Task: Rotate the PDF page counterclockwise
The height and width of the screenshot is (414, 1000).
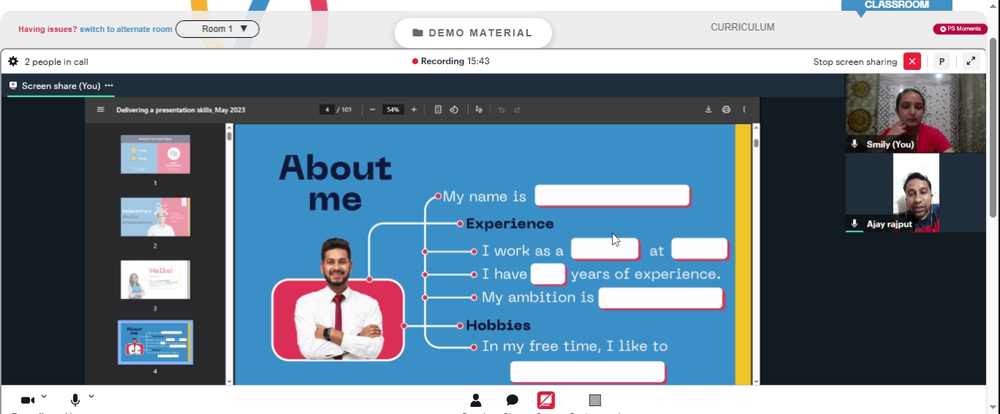Action: point(454,110)
